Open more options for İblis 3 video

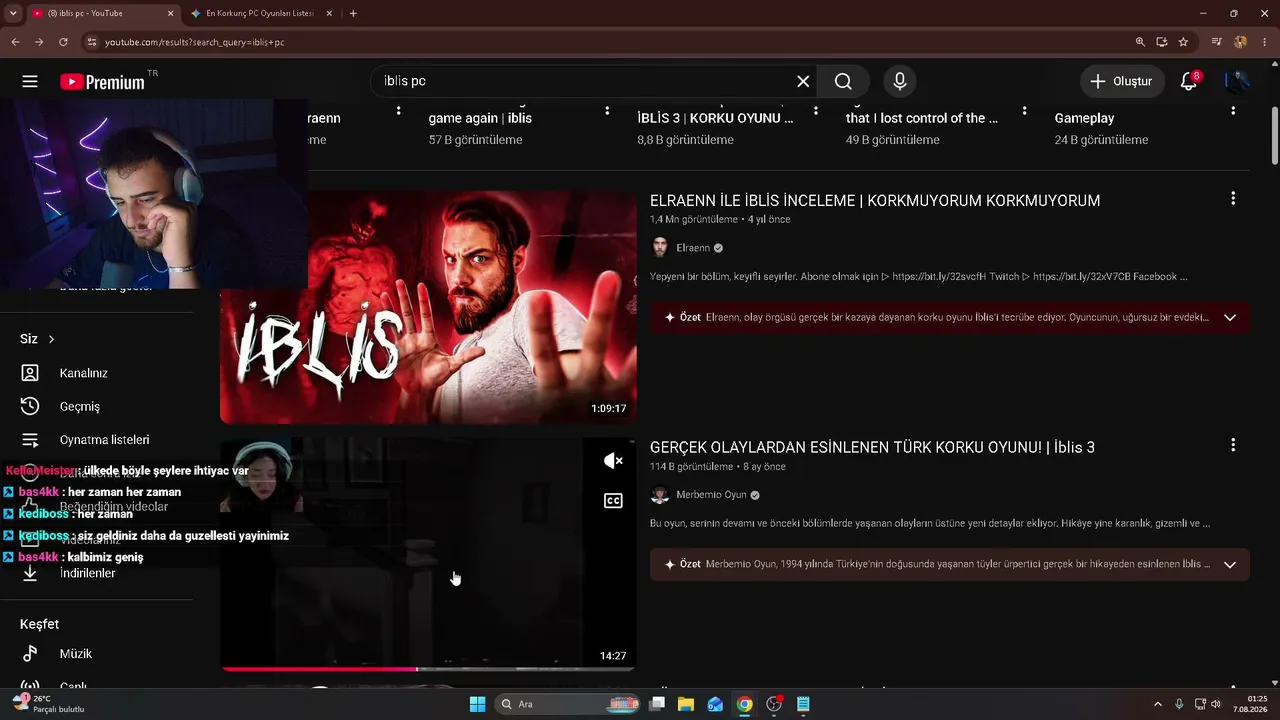(x=1233, y=445)
